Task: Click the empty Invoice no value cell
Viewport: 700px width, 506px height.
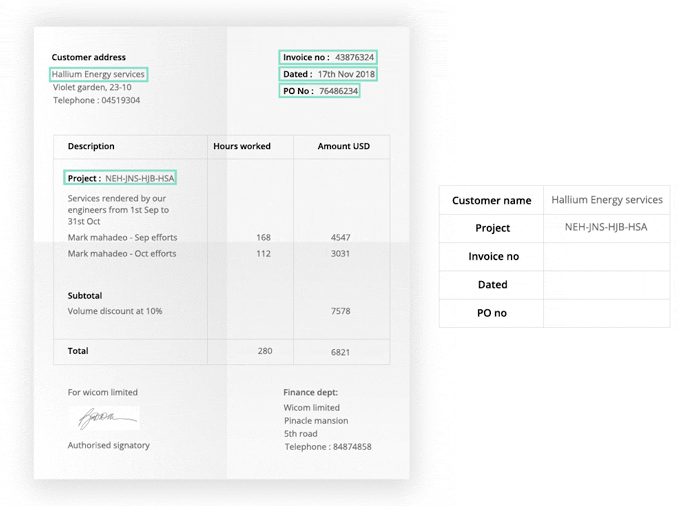Action: pos(606,257)
